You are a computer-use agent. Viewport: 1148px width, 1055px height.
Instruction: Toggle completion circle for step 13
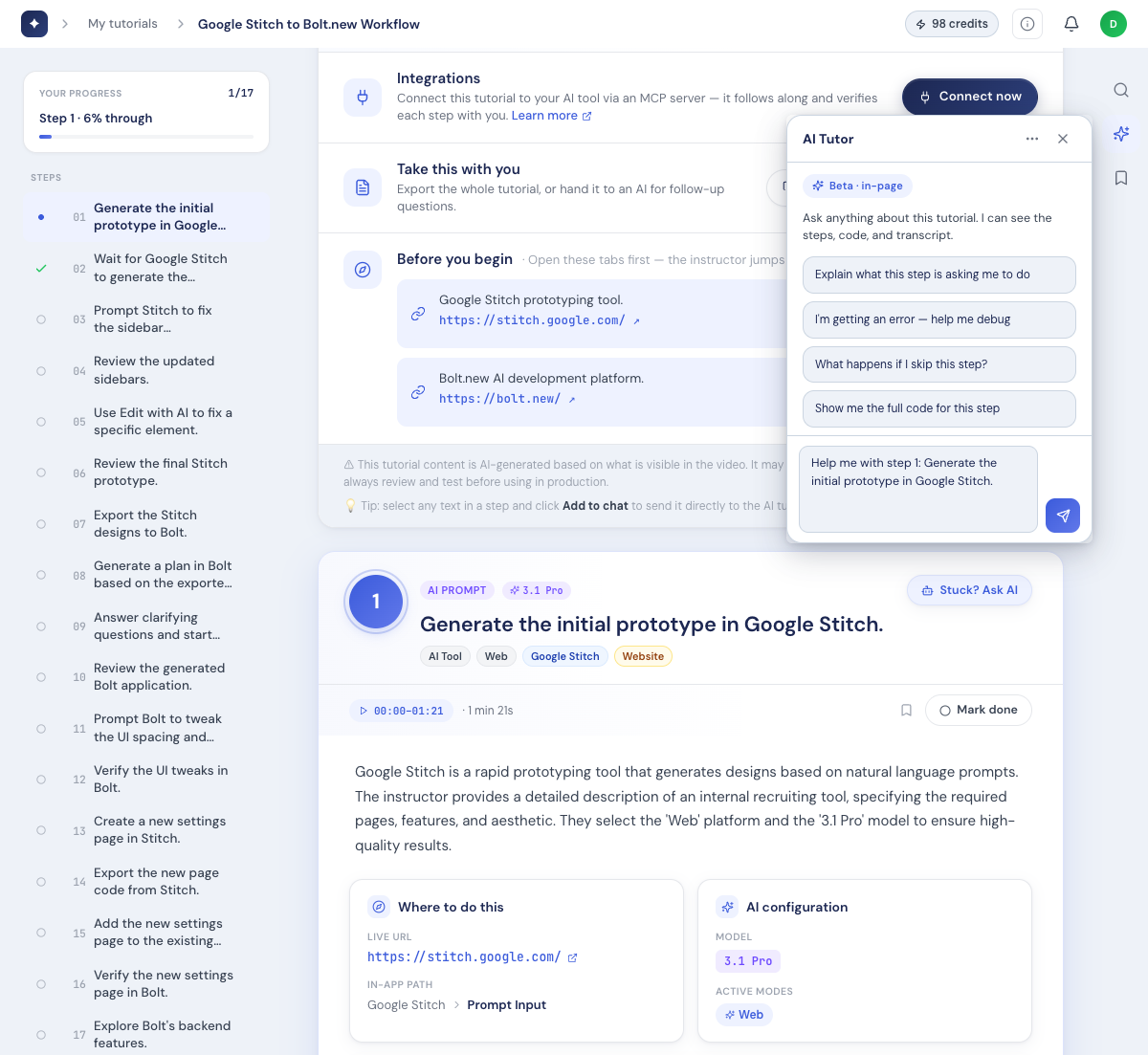[x=41, y=830]
